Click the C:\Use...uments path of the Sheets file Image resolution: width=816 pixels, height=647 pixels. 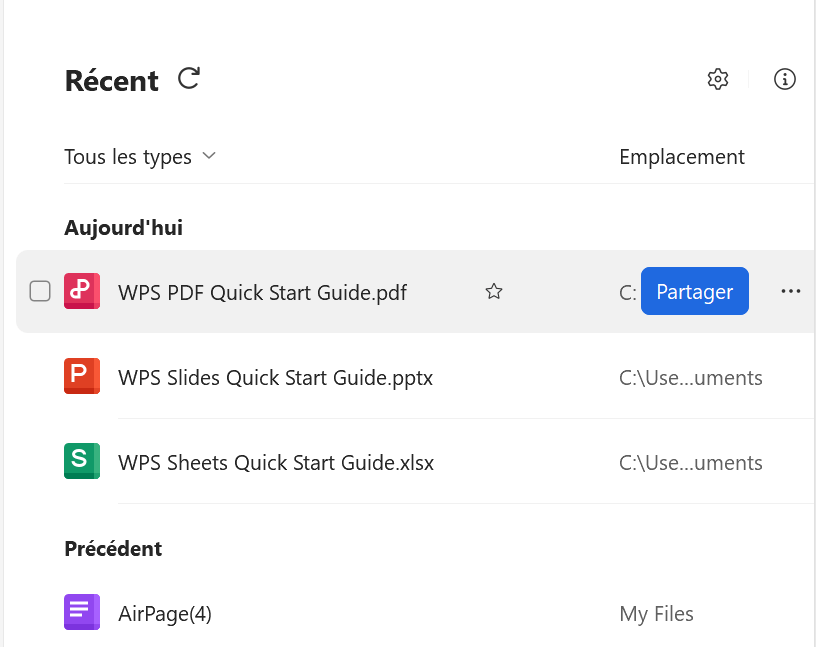(x=690, y=462)
